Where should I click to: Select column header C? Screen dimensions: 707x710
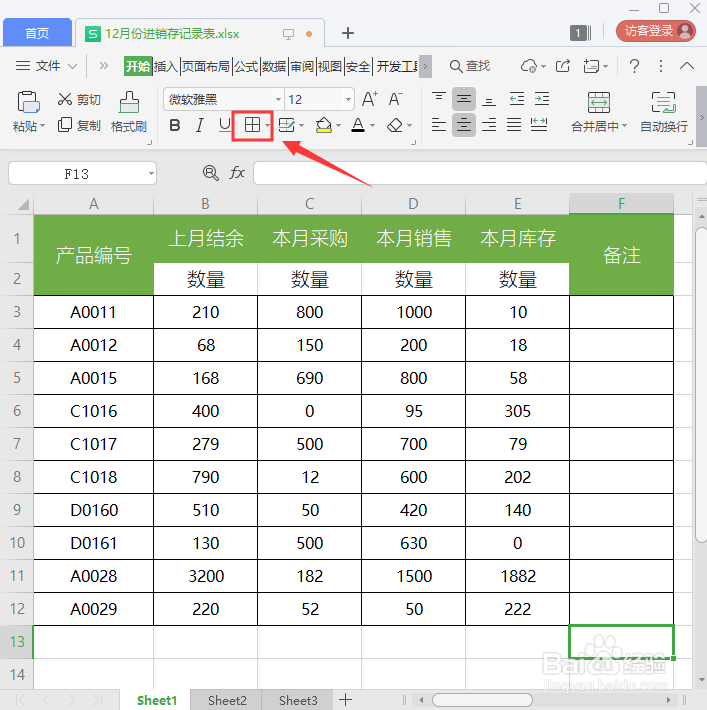point(309,204)
